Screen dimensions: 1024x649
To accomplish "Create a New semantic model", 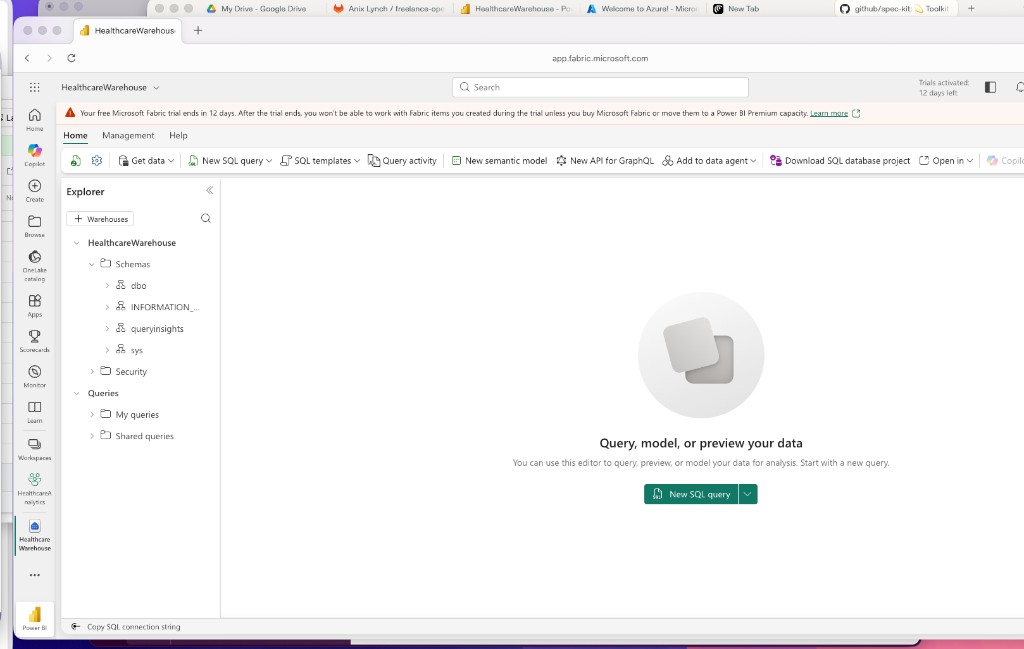I will [498, 160].
